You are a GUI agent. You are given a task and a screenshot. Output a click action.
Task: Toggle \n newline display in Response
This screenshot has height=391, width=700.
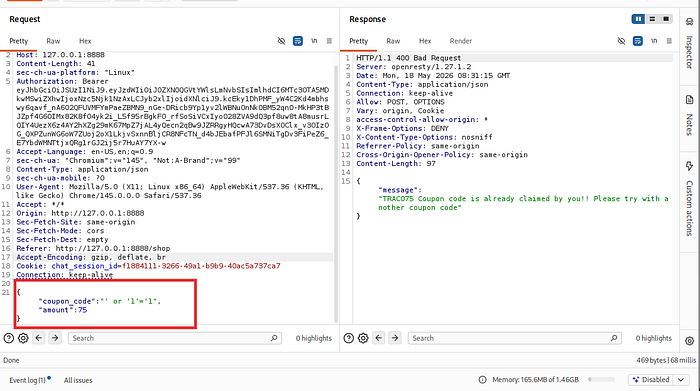[654, 41]
